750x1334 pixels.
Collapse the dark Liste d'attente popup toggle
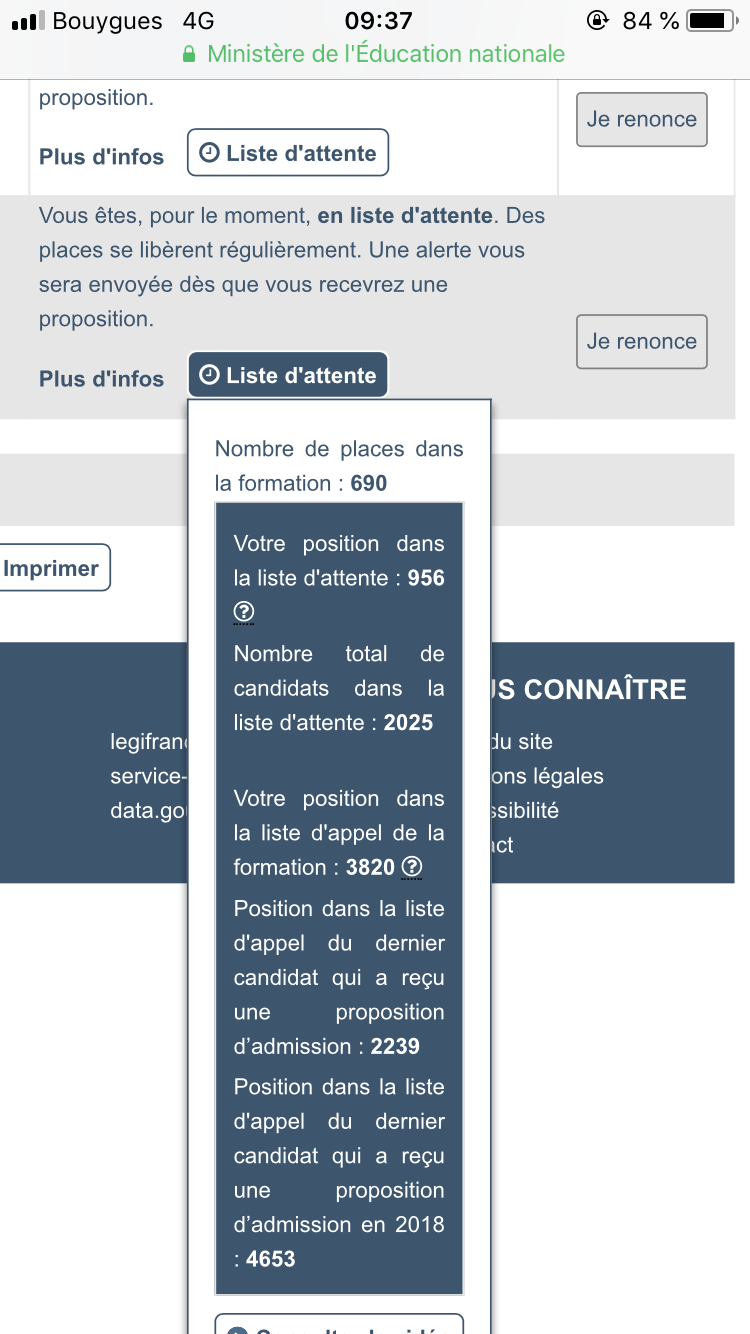coord(288,376)
